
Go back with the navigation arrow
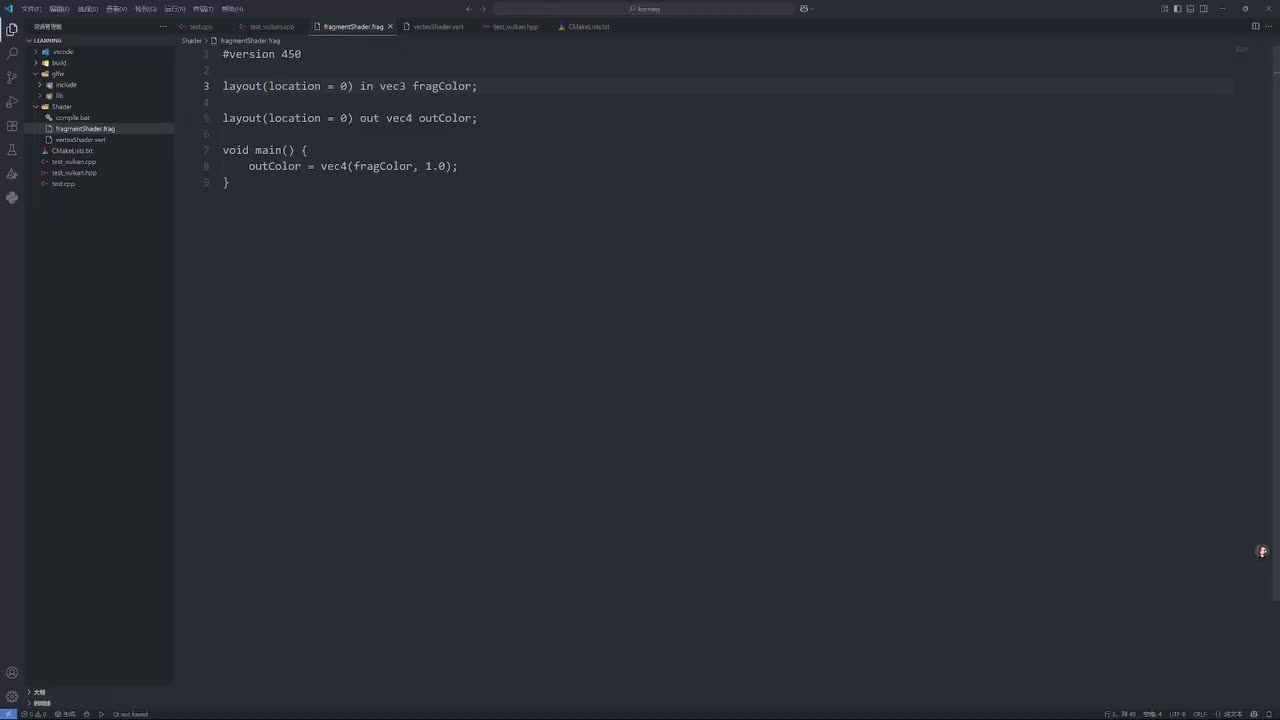pos(468,9)
